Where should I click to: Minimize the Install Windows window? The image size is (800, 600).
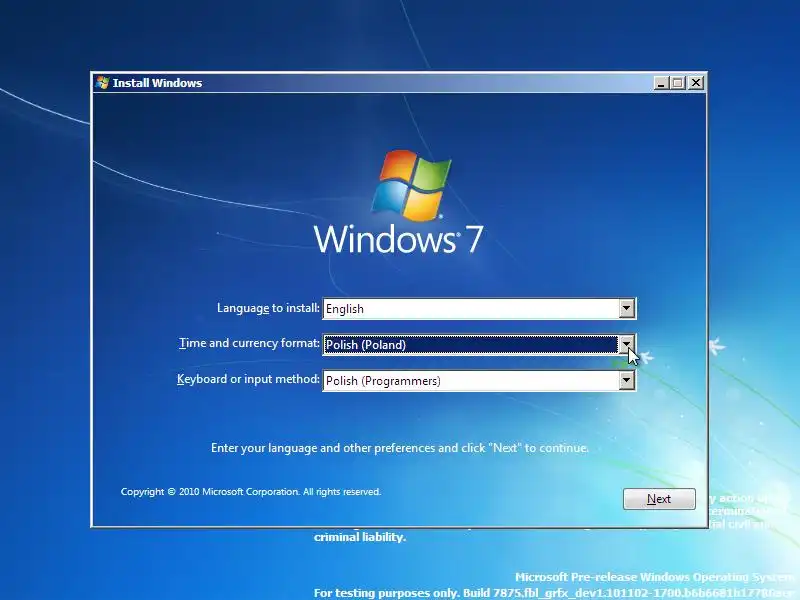tap(661, 83)
